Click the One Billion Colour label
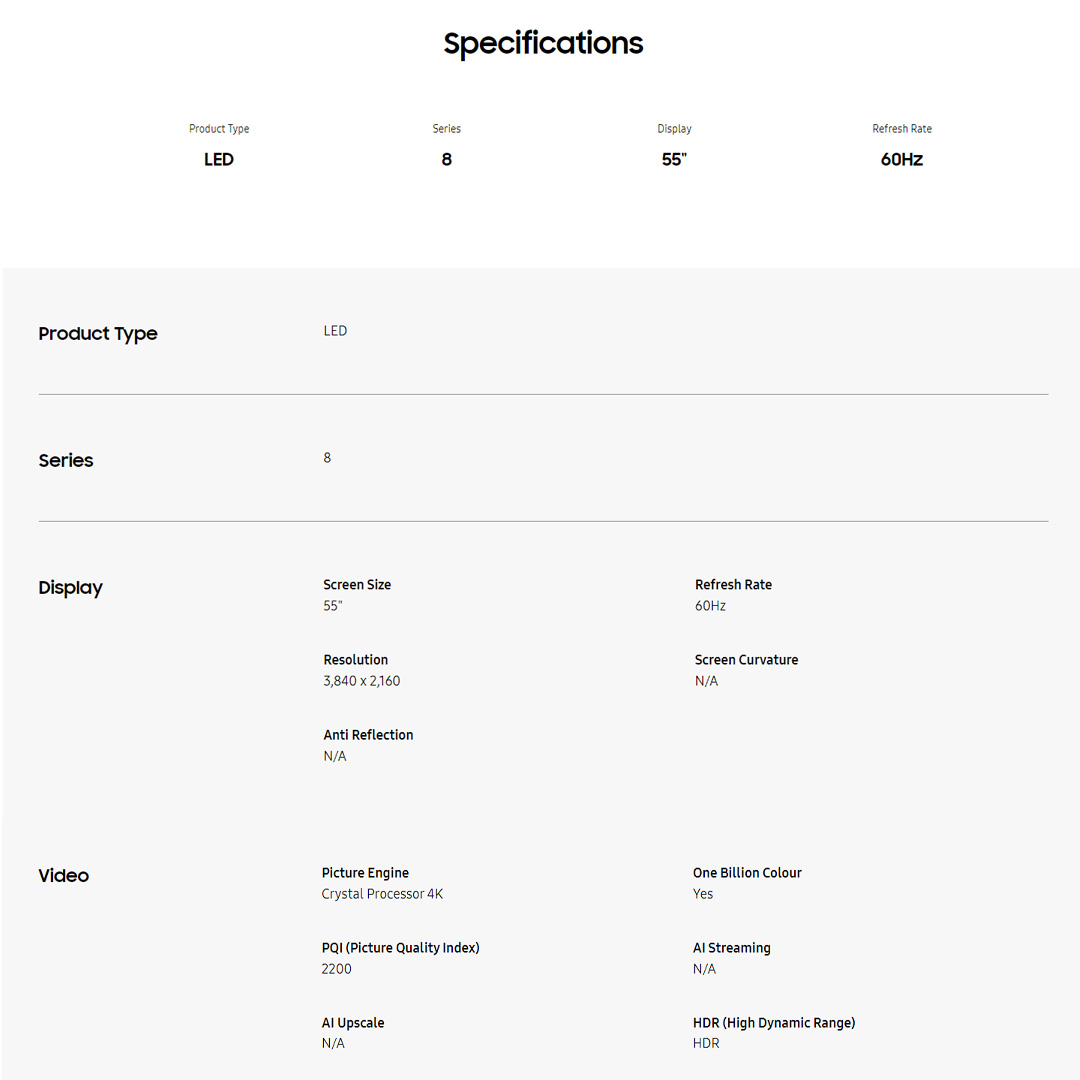The height and width of the screenshot is (1080, 1080). coord(747,873)
